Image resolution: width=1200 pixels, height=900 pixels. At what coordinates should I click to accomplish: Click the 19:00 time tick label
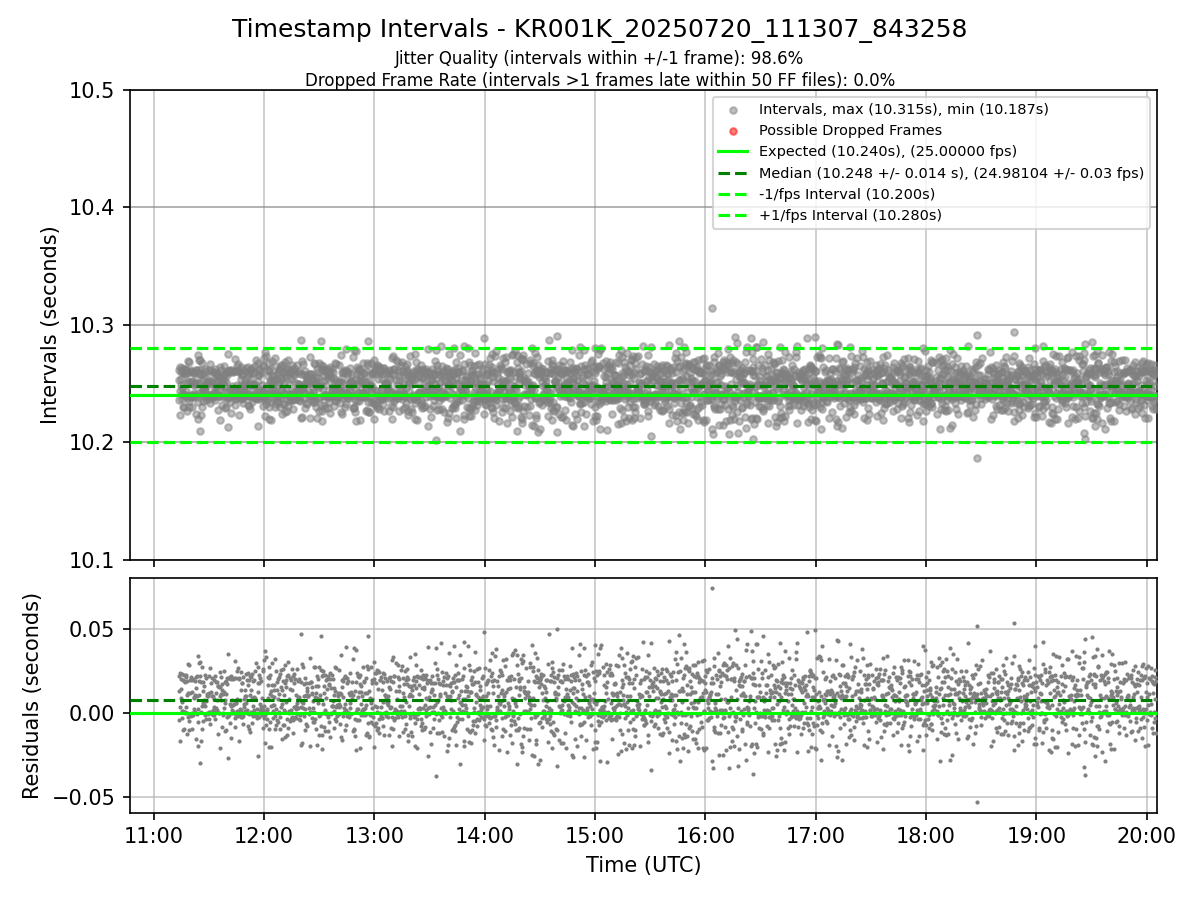click(x=1035, y=835)
